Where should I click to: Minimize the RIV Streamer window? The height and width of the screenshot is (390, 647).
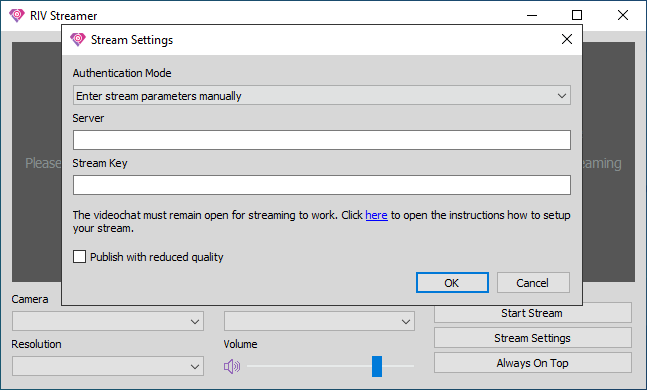pos(532,15)
